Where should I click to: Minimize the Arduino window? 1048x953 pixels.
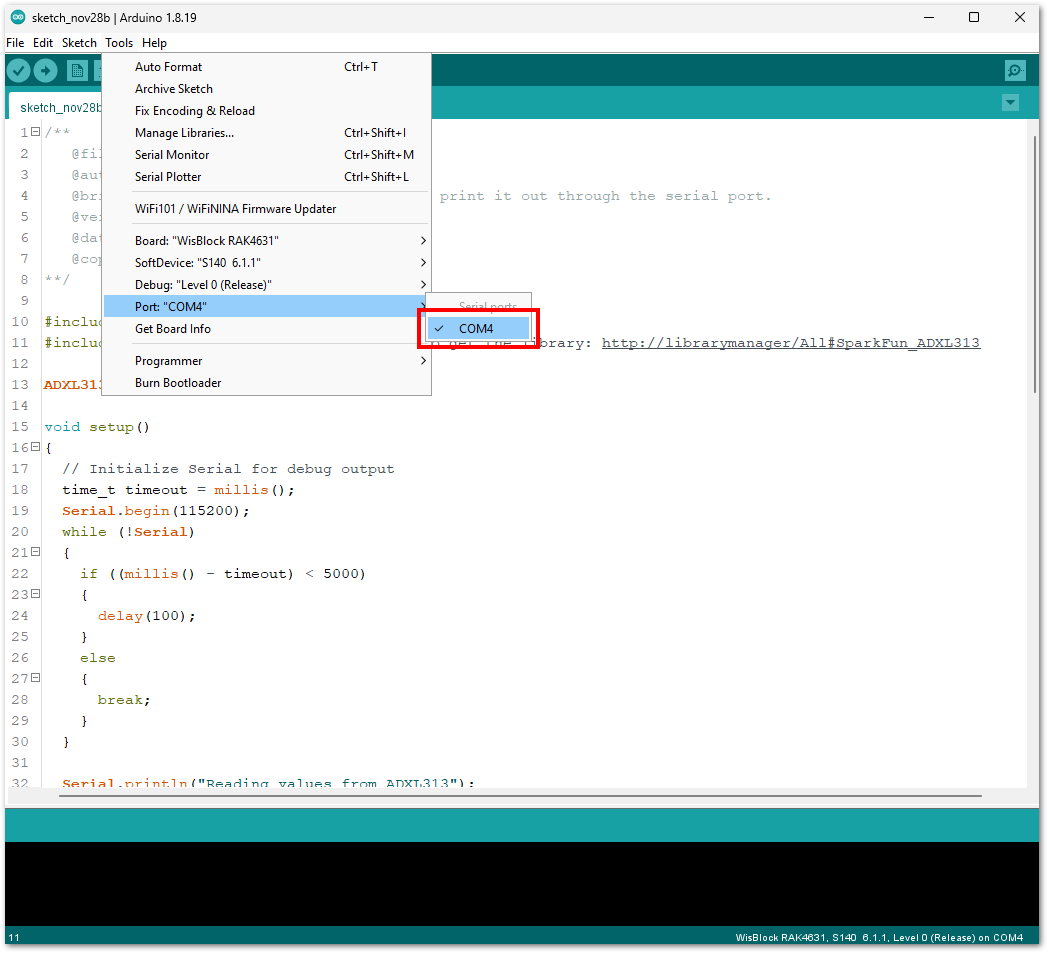(x=929, y=17)
